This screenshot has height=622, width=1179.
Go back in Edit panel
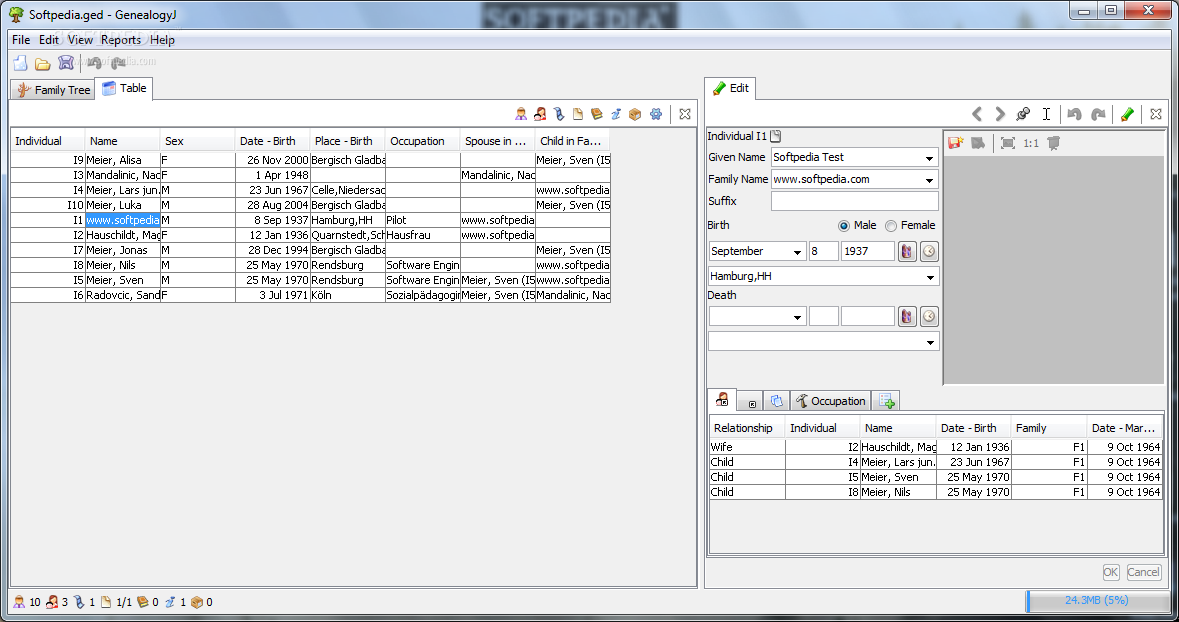977,114
